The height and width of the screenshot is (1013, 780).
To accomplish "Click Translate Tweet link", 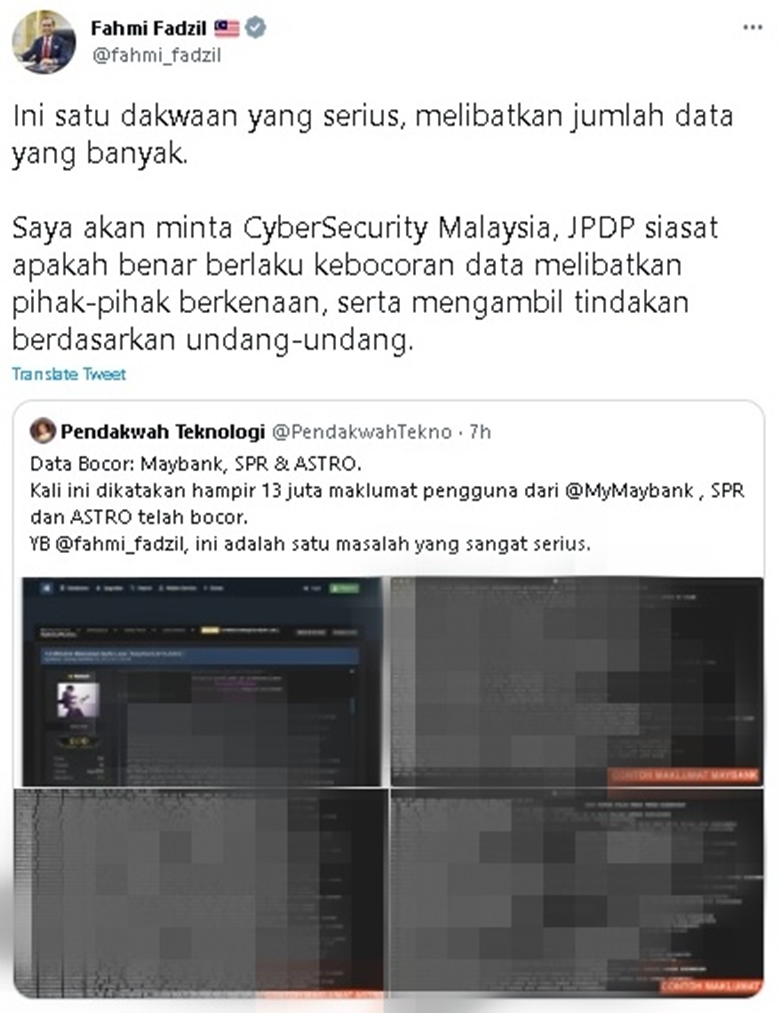I will tap(69, 374).
